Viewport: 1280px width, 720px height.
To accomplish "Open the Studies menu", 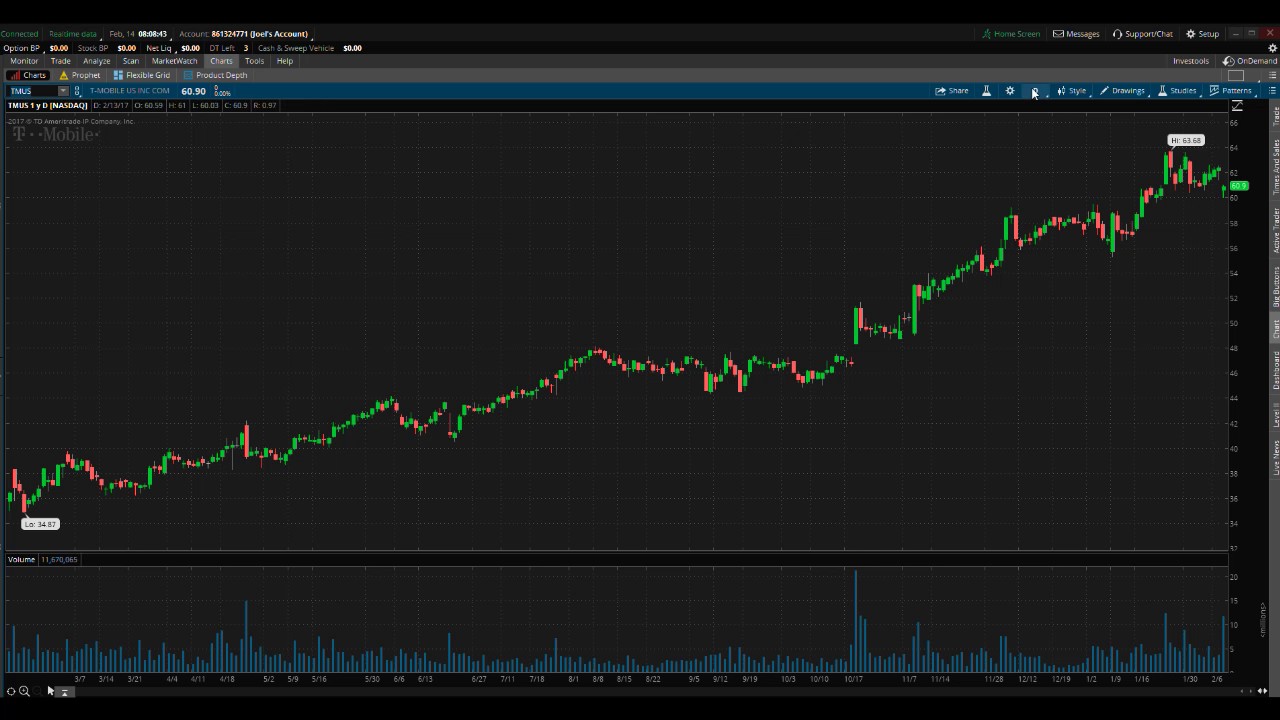I will [1178, 91].
